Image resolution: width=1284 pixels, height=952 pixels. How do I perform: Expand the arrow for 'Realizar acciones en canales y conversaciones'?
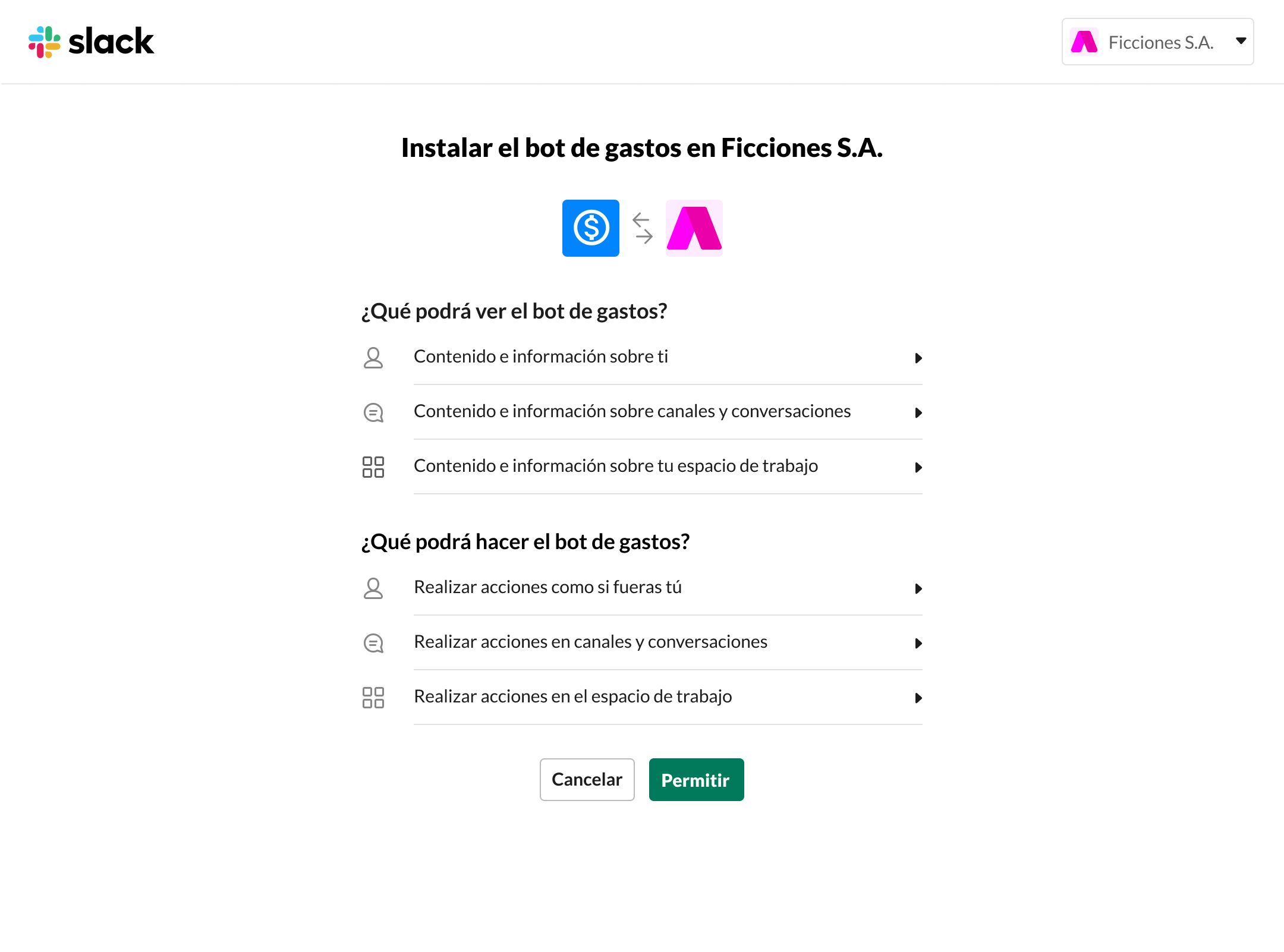click(918, 643)
